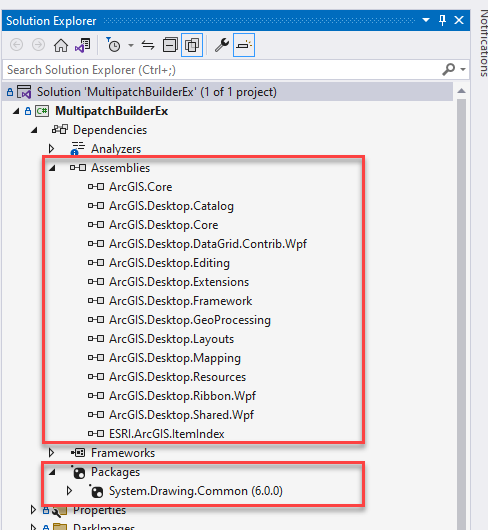
Task: Open Properties via the wrench icon
Action: [222, 45]
